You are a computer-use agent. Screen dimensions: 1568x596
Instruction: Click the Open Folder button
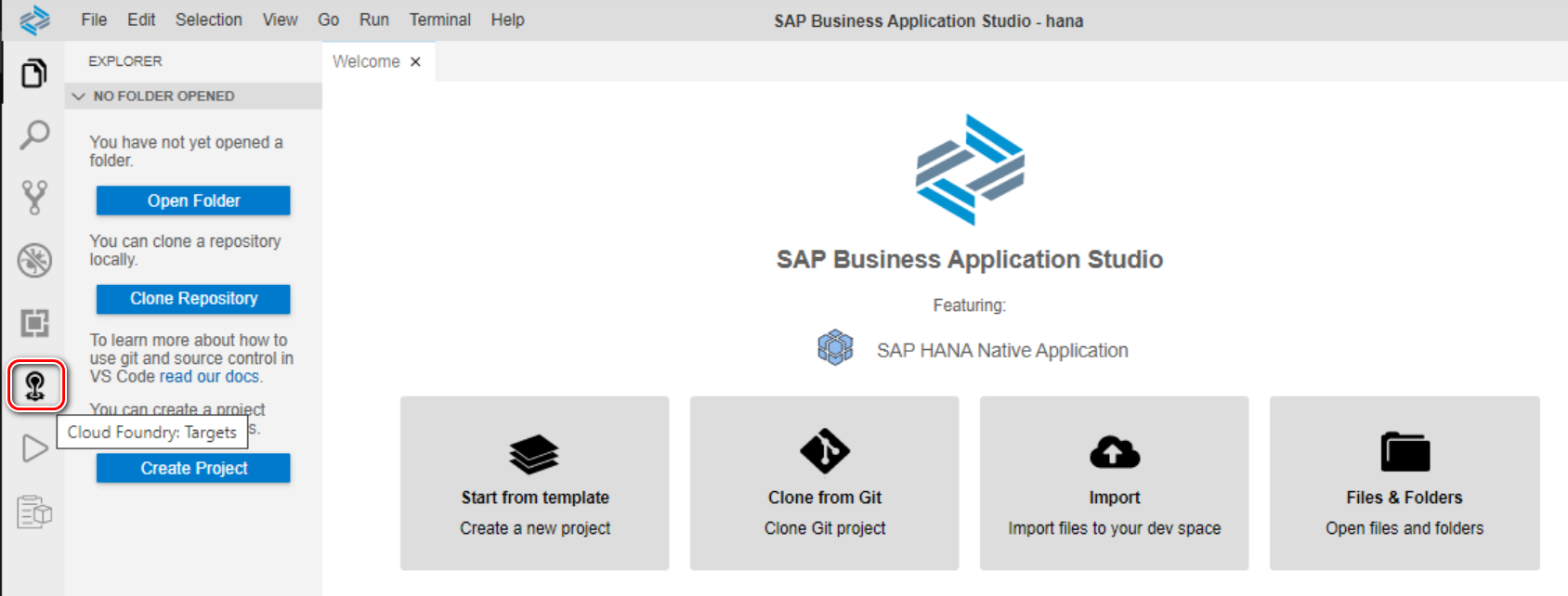coord(193,201)
